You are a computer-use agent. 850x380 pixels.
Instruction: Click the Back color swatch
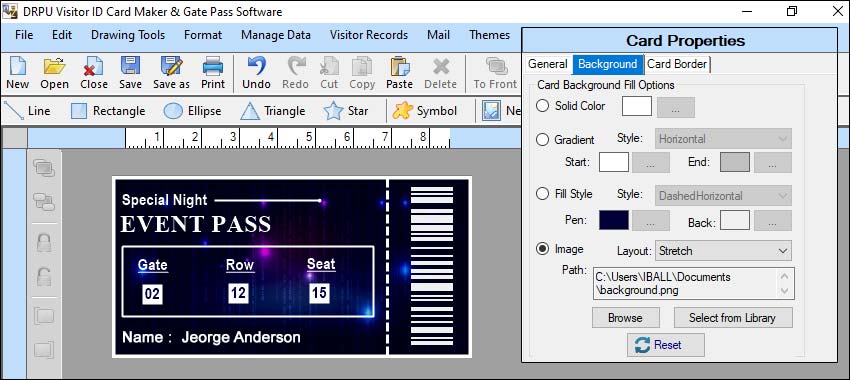[735, 221]
